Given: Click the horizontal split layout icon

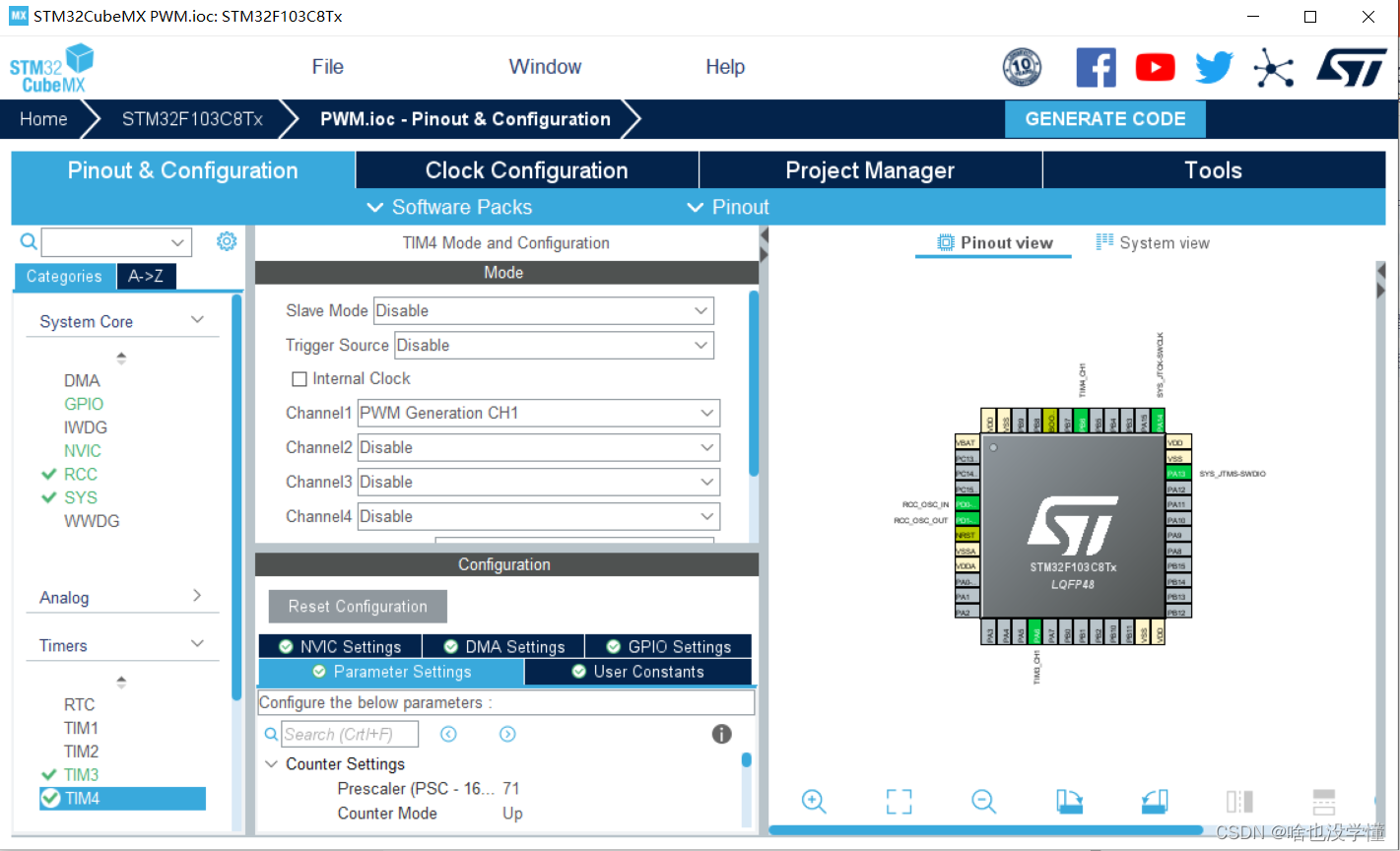Looking at the screenshot, I should click(1324, 801).
